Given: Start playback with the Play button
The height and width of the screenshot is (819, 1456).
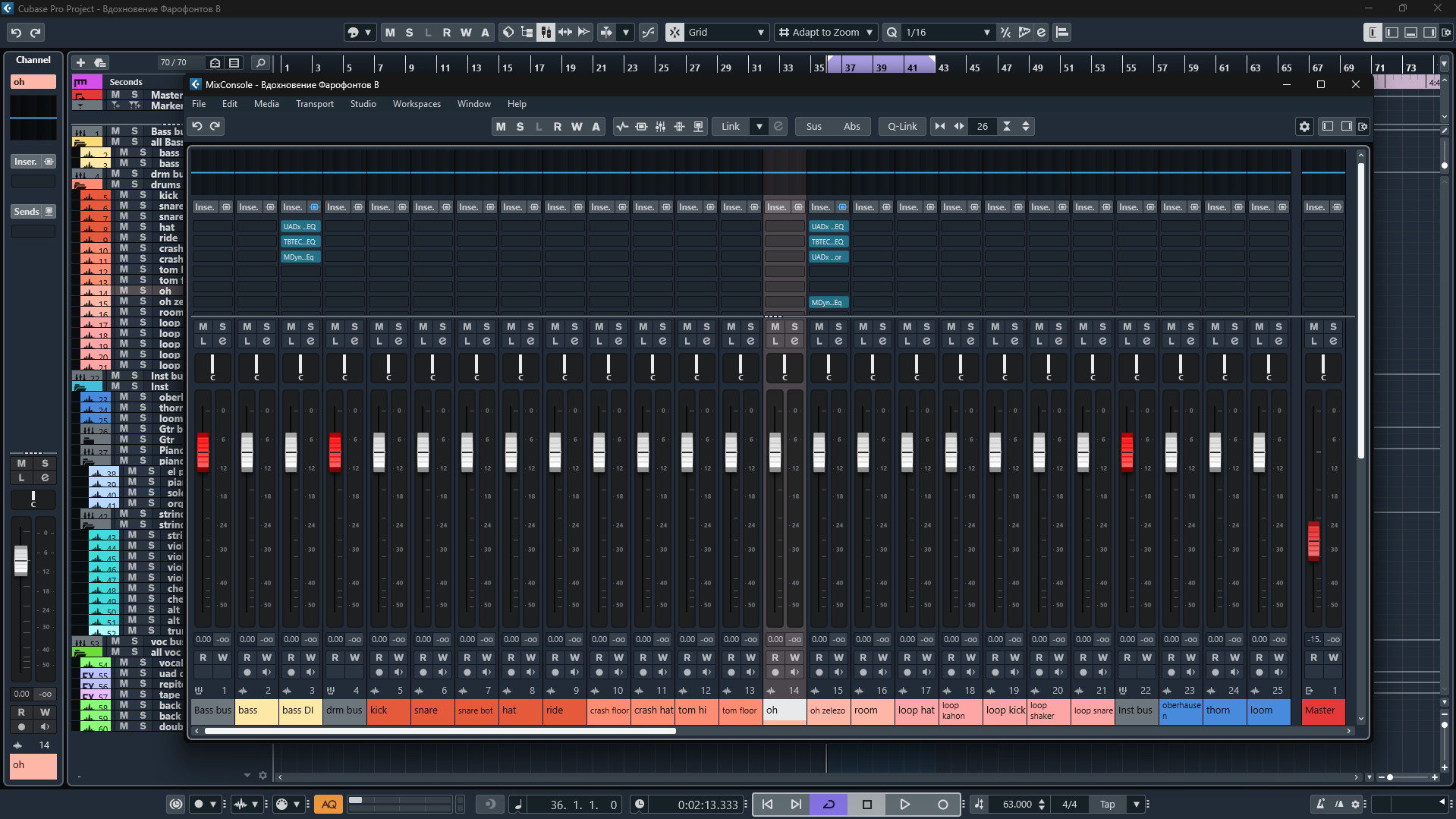Looking at the screenshot, I should (904, 805).
